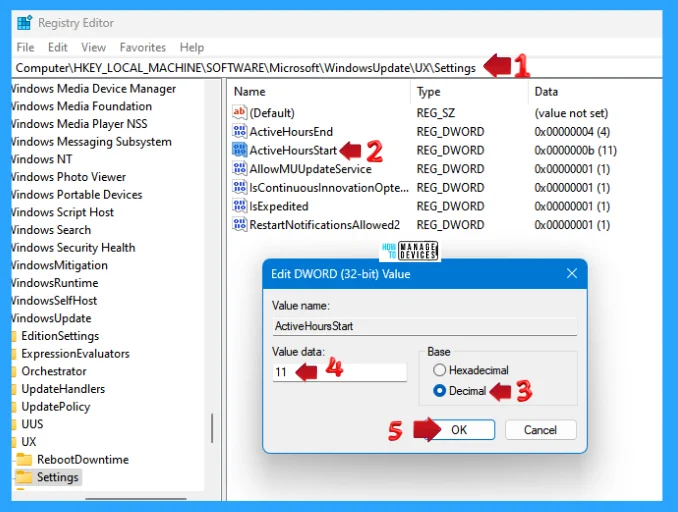The image size is (678, 512).
Task: Click the 0x00000004 (4) data cell
Action: point(572,131)
